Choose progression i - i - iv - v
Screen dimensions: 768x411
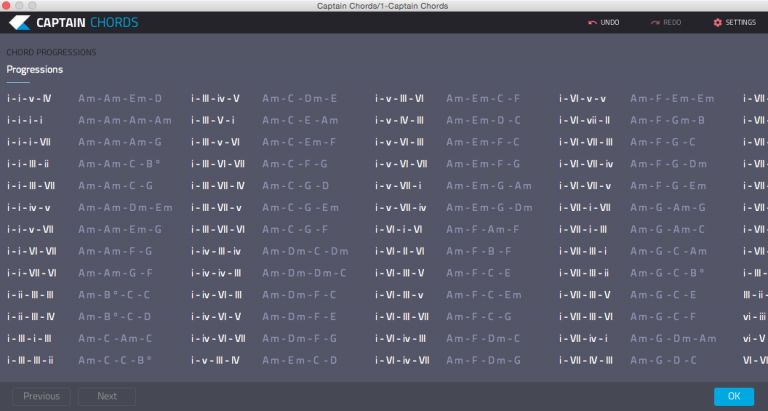[x=29, y=208]
